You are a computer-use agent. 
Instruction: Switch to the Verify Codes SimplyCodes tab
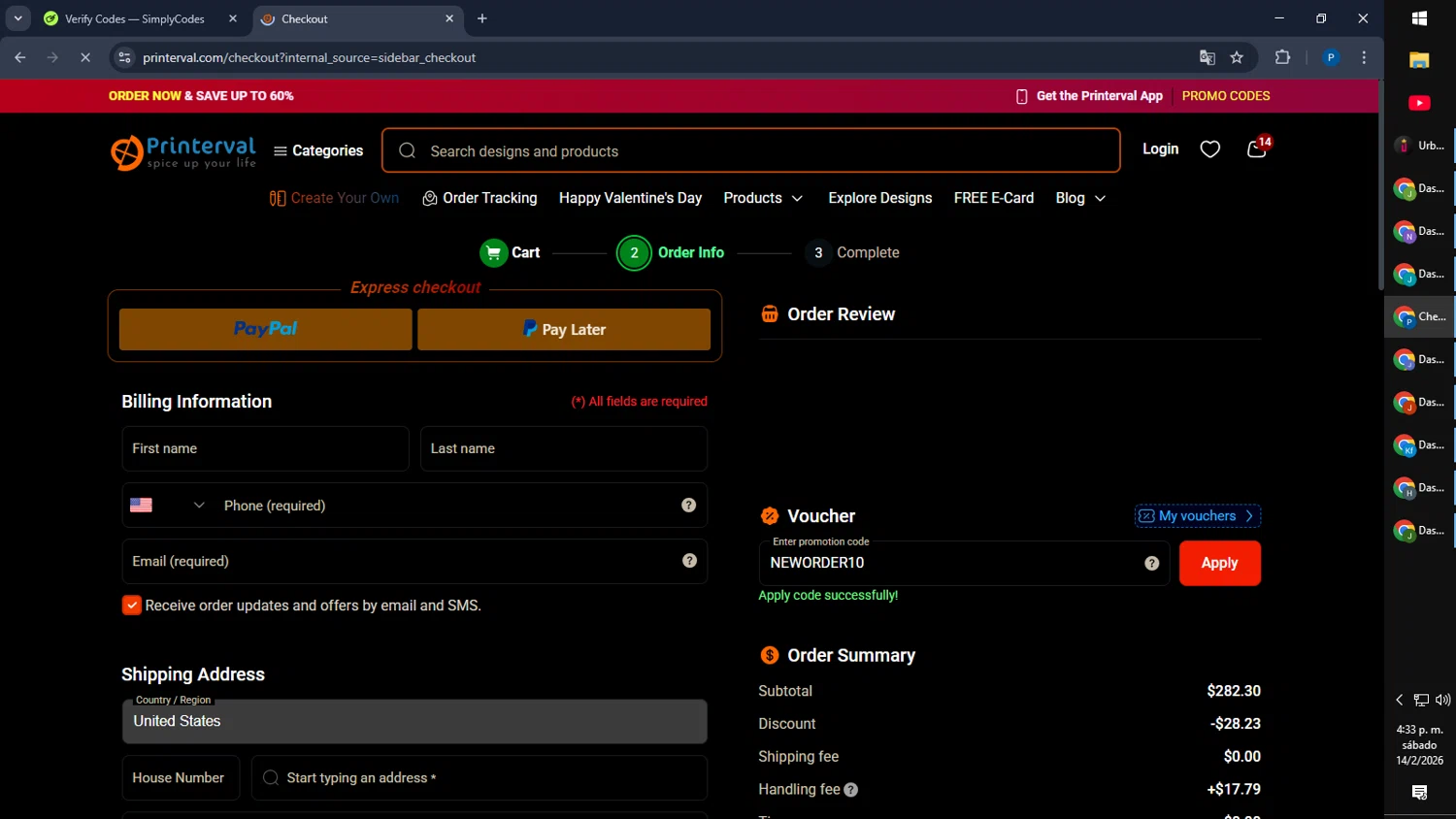pos(134,19)
